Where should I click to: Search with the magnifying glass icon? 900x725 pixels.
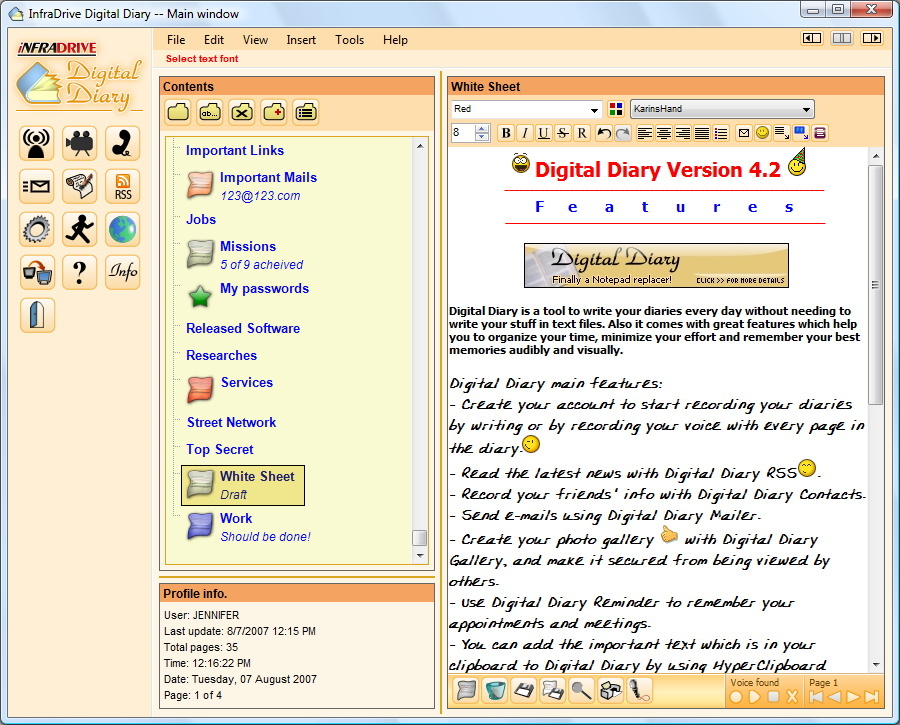(x=581, y=690)
